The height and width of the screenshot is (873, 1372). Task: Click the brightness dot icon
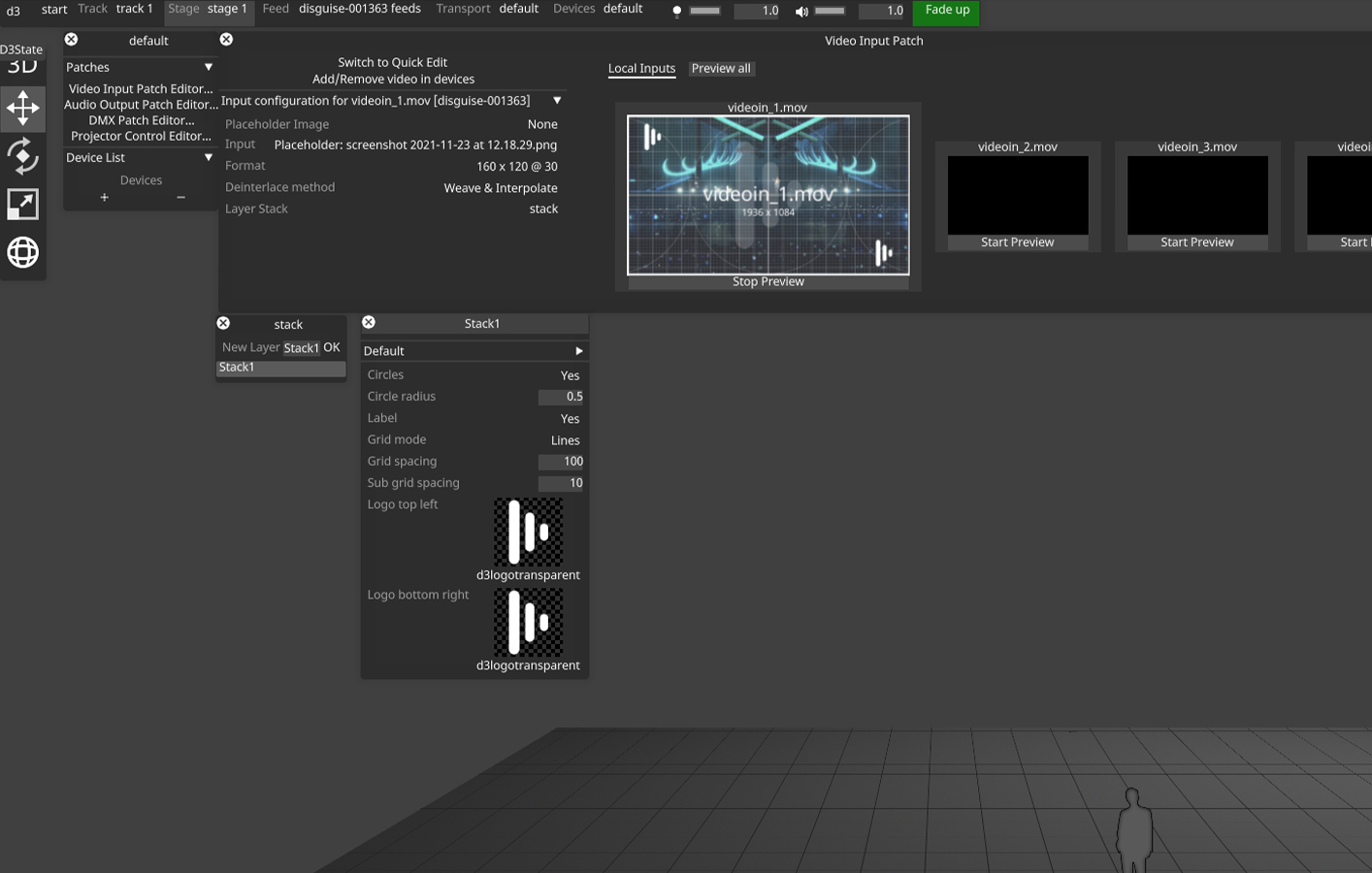tap(677, 11)
